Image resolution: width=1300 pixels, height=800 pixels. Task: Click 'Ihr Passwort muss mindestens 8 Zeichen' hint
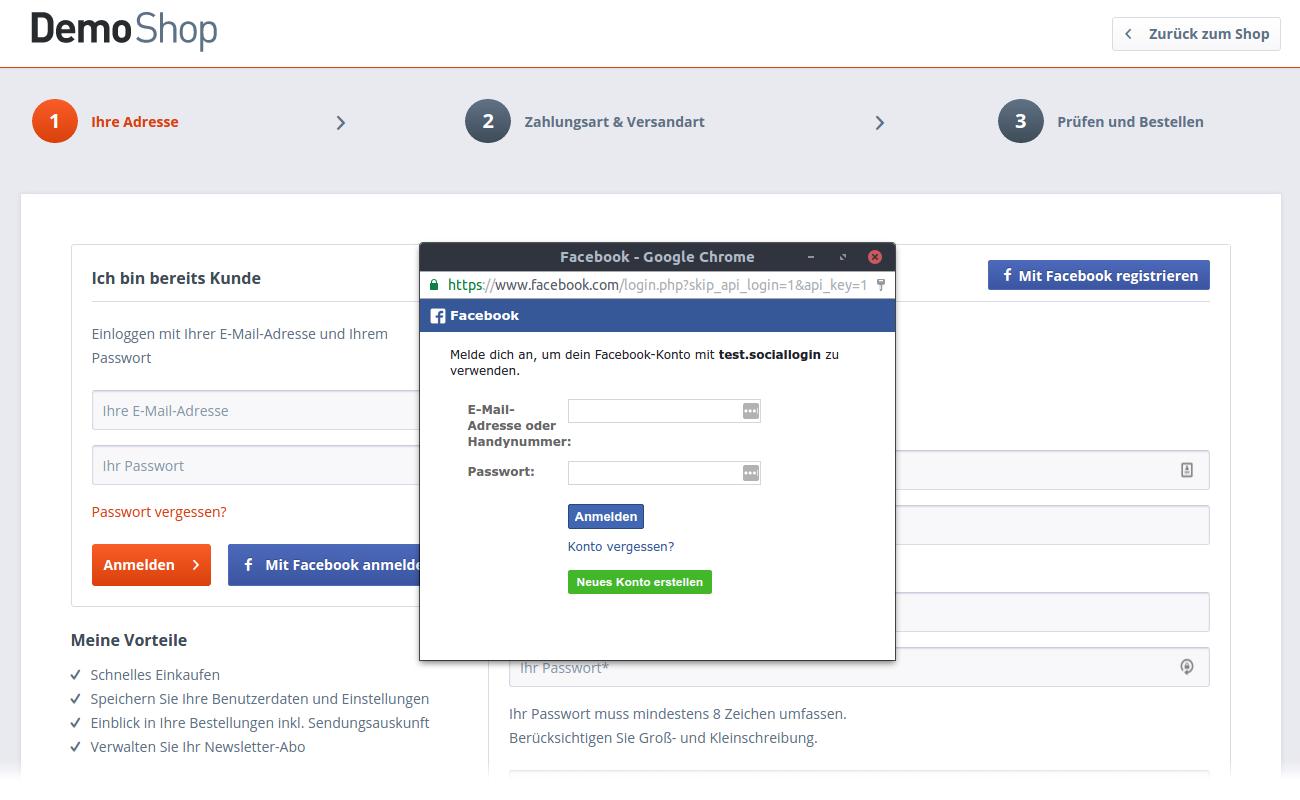(678, 715)
